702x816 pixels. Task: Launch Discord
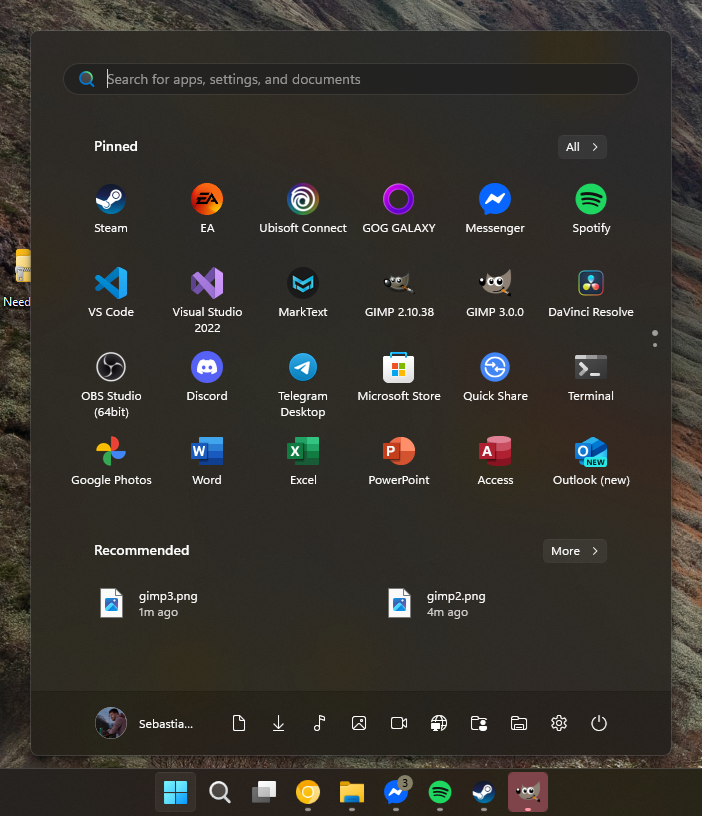click(207, 377)
